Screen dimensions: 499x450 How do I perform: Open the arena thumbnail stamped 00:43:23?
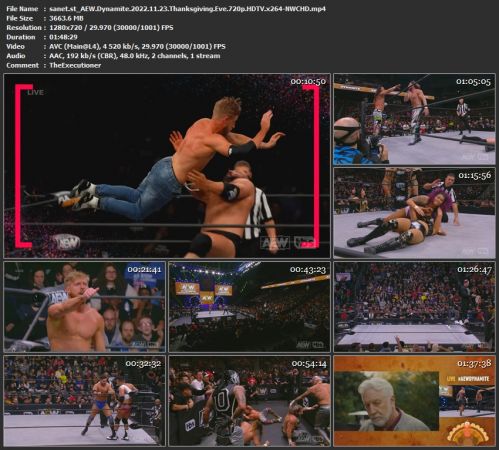point(249,307)
